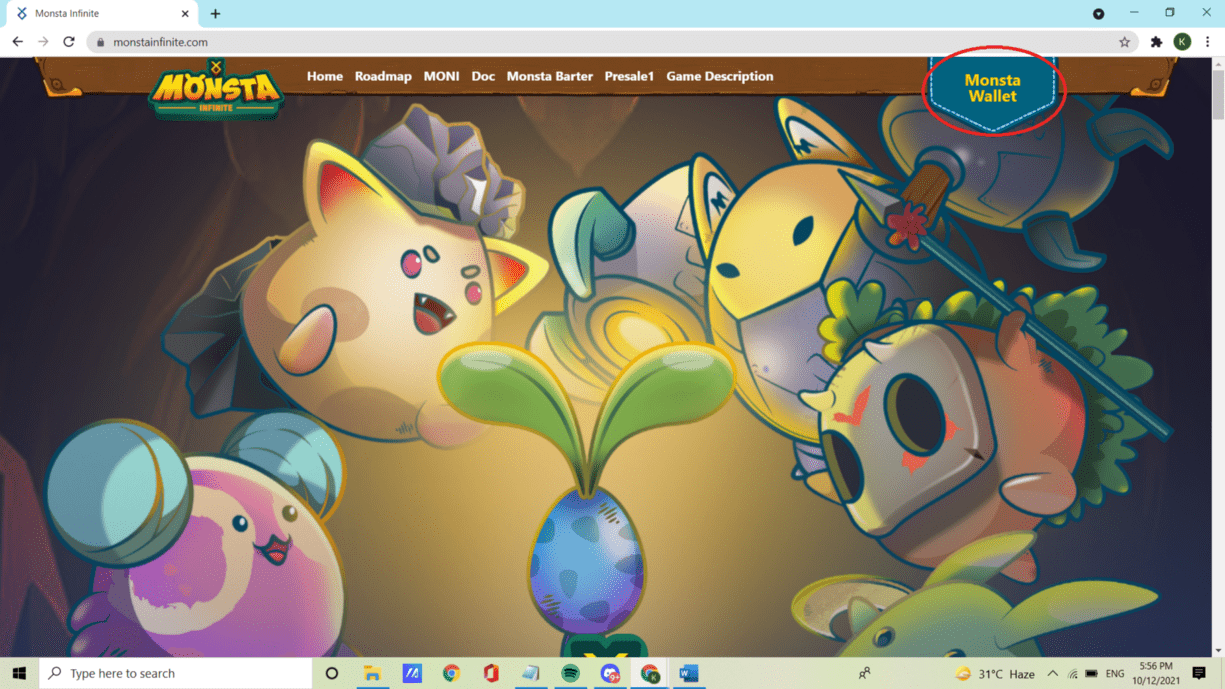
Task: Open the Game Description link
Action: point(720,76)
